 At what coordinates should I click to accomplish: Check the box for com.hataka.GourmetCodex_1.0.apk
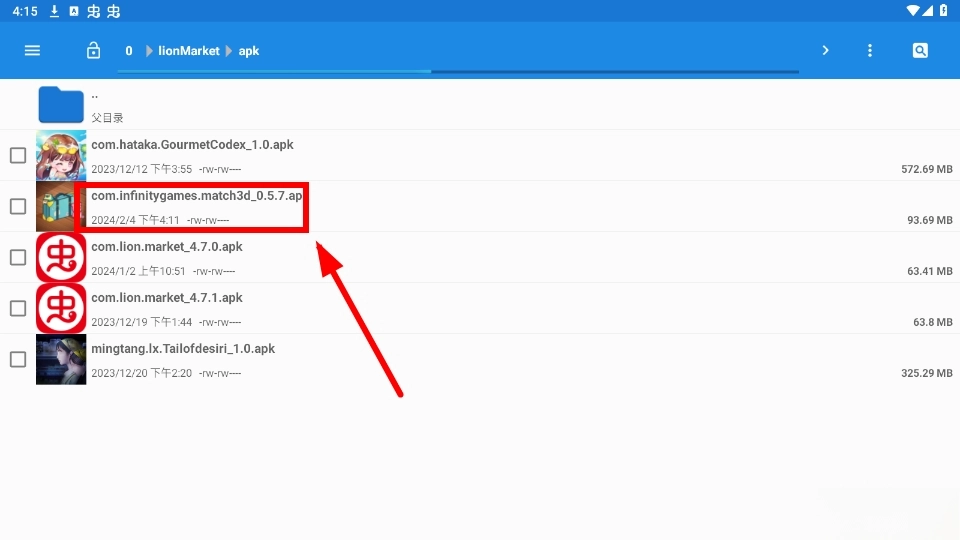(18, 156)
